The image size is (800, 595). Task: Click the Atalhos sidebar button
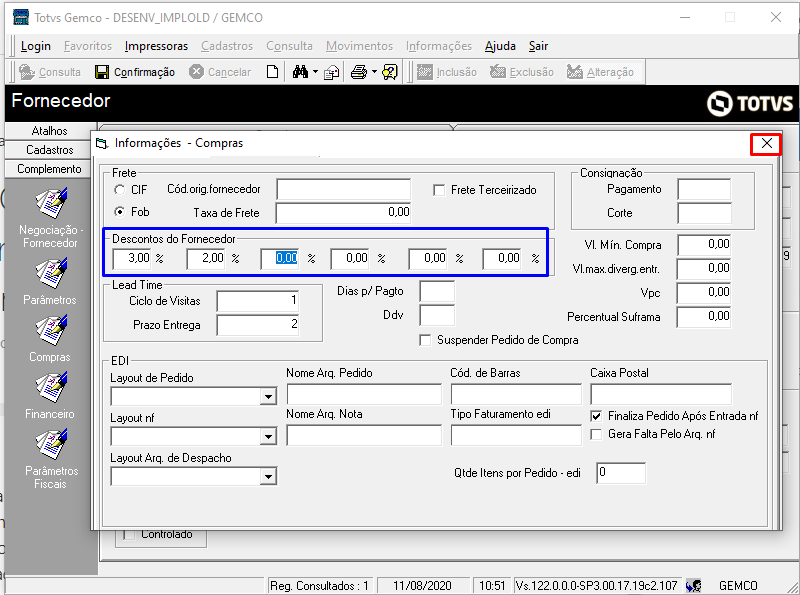[49, 131]
